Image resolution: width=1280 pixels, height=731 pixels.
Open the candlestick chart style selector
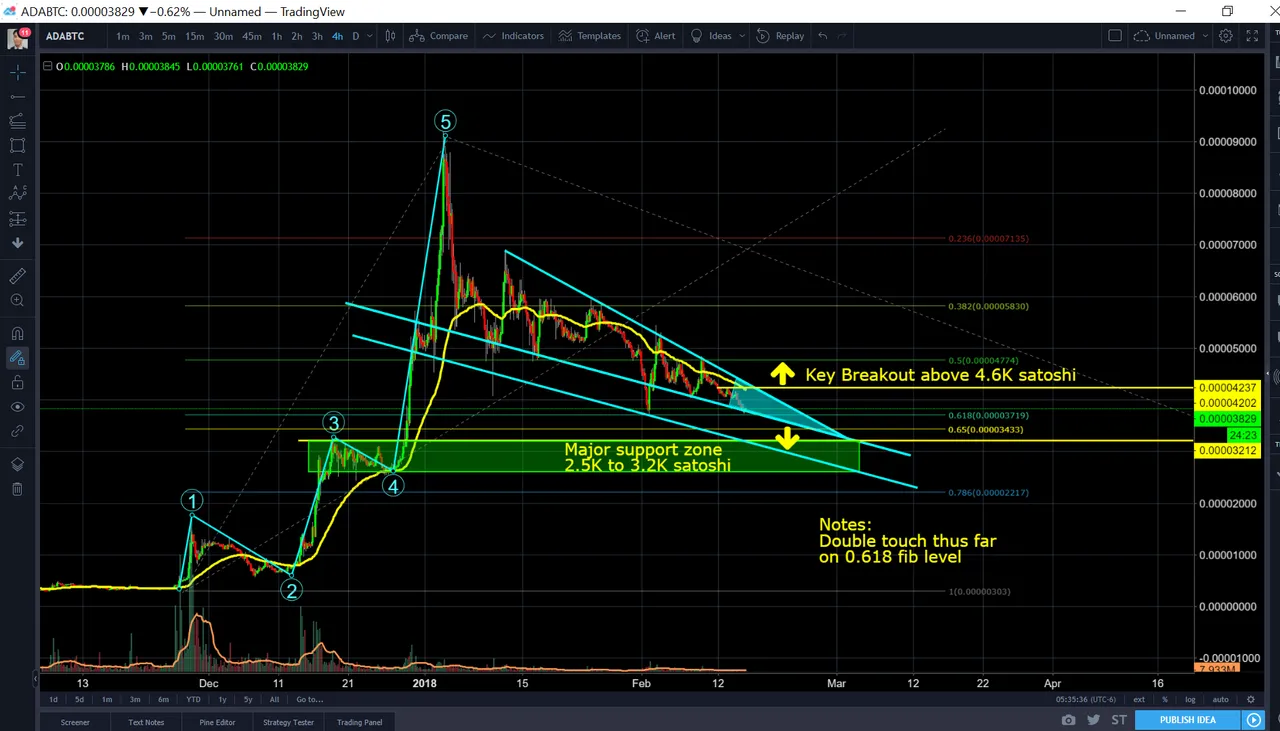coord(391,36)
